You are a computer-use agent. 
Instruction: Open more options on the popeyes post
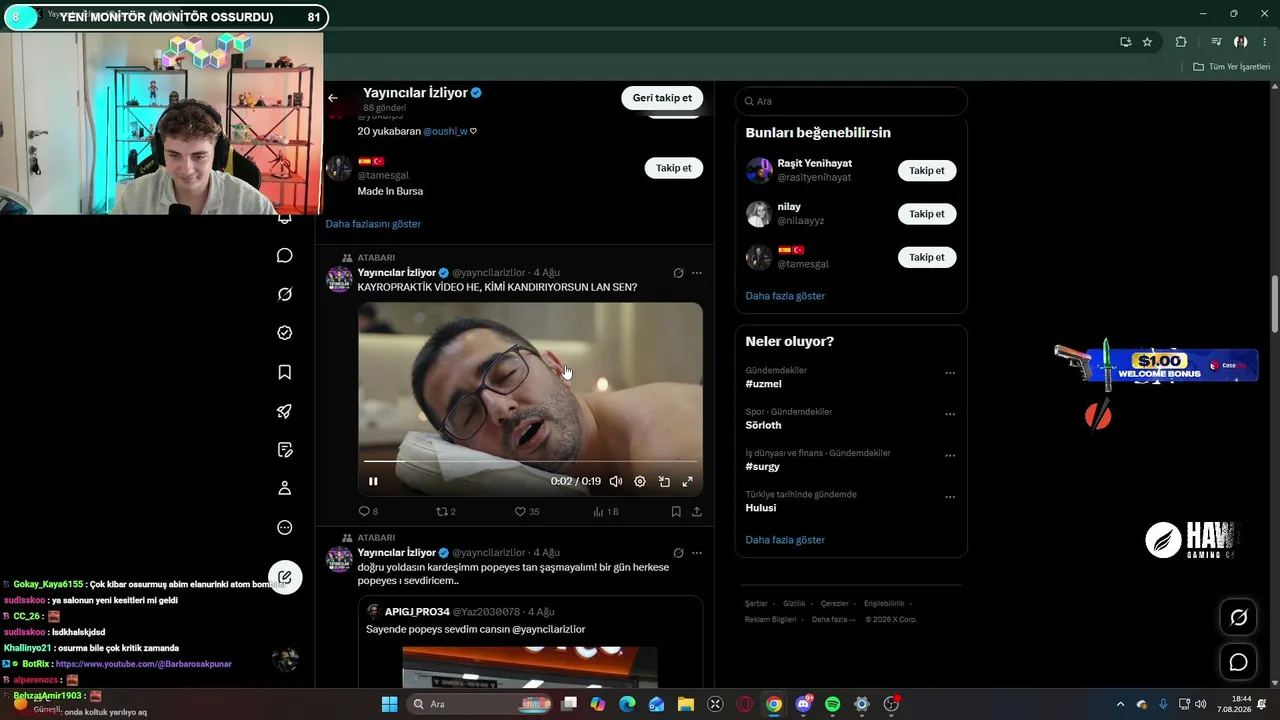point(697,553)
